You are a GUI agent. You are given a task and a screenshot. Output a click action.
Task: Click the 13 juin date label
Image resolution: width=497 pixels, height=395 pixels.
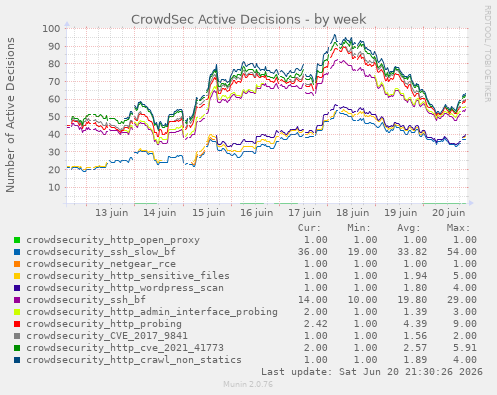coord(112,213)
